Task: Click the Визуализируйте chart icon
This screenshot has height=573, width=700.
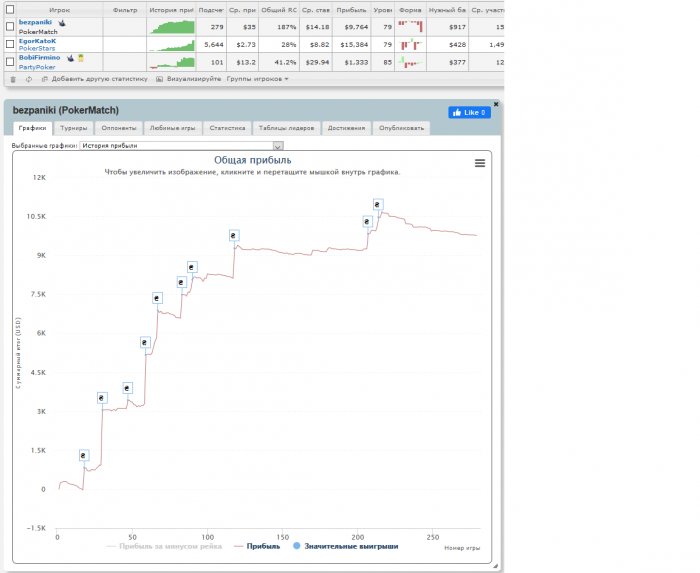Action: 160,78
